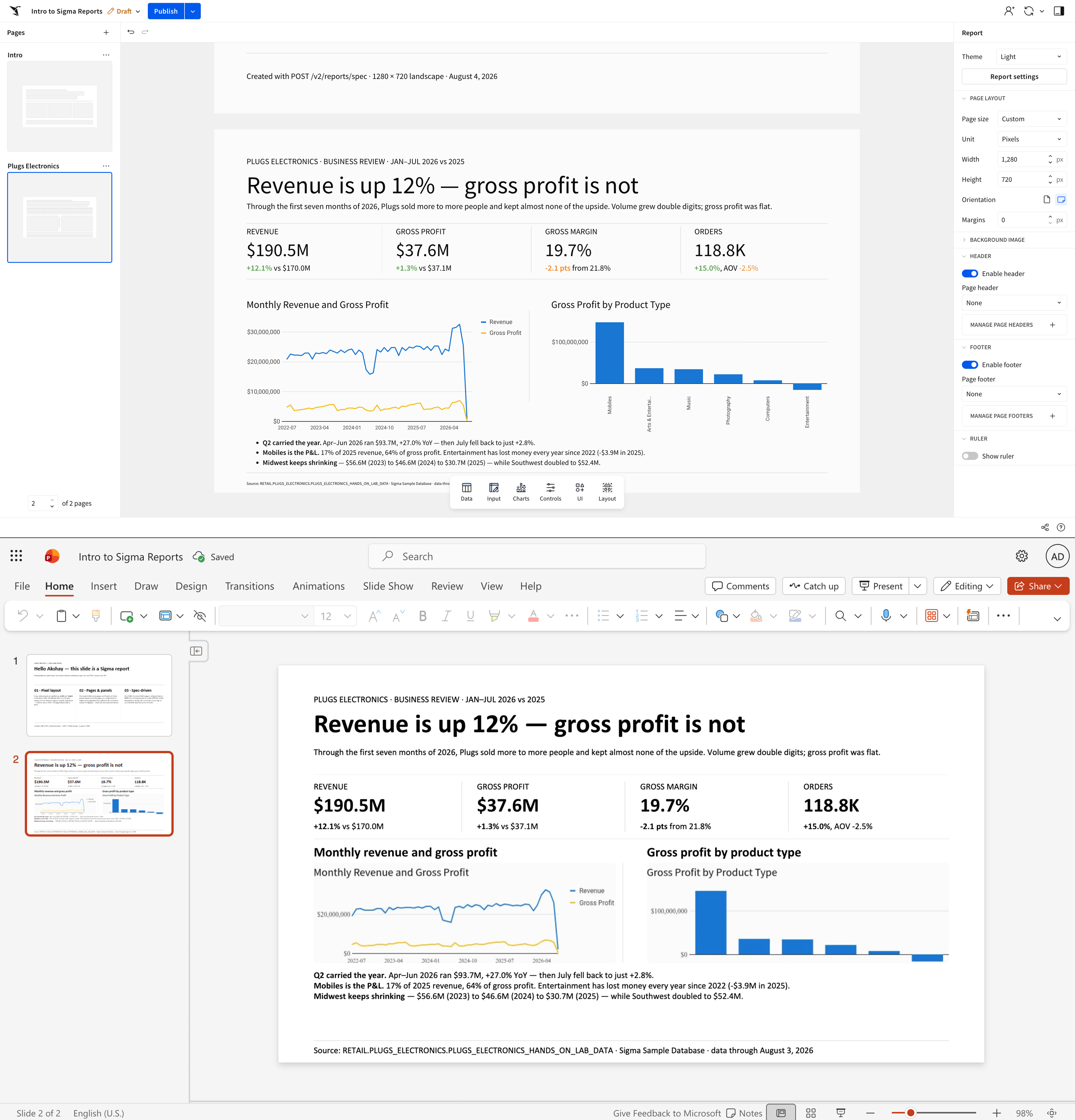
Task: Switch to the Transitions ribbon tab
Action: point(250,586)
